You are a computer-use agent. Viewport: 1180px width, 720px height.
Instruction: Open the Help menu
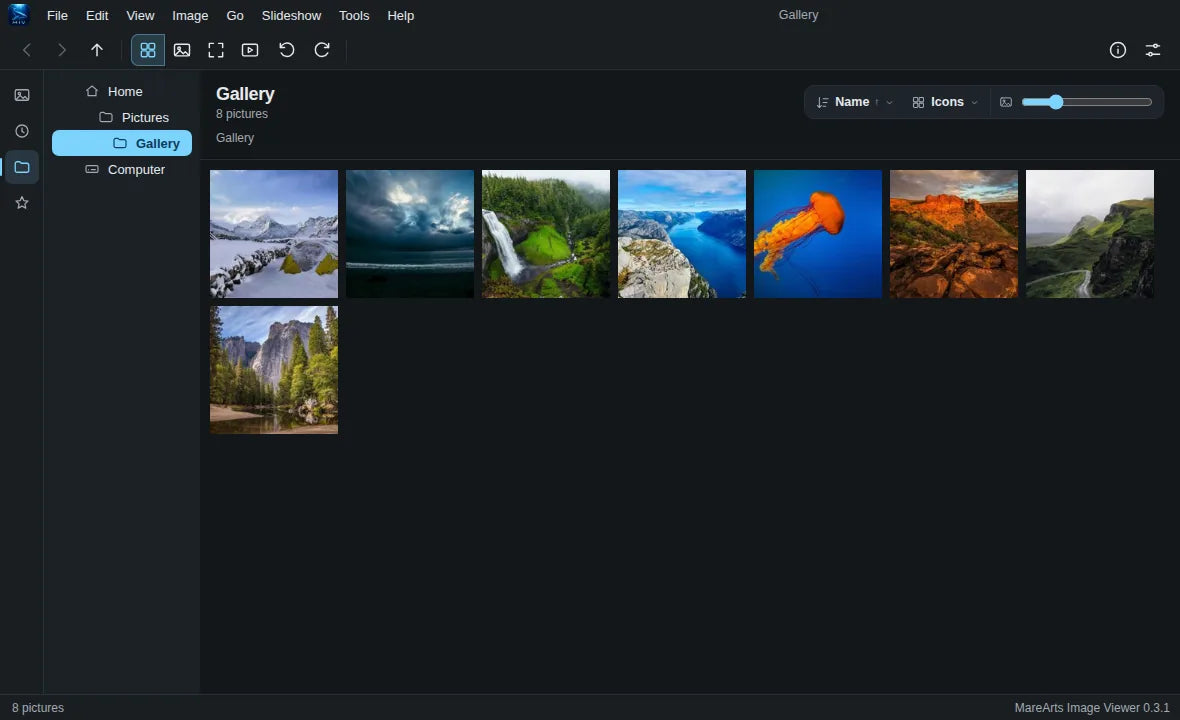(x=400, y=15)
